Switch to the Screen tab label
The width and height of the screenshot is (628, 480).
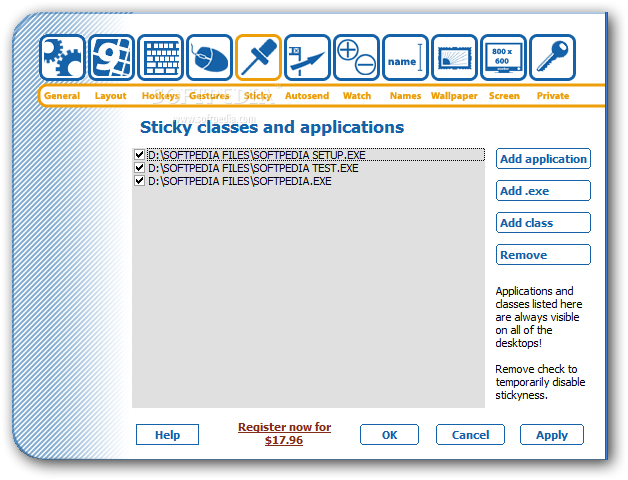(504, 96)
